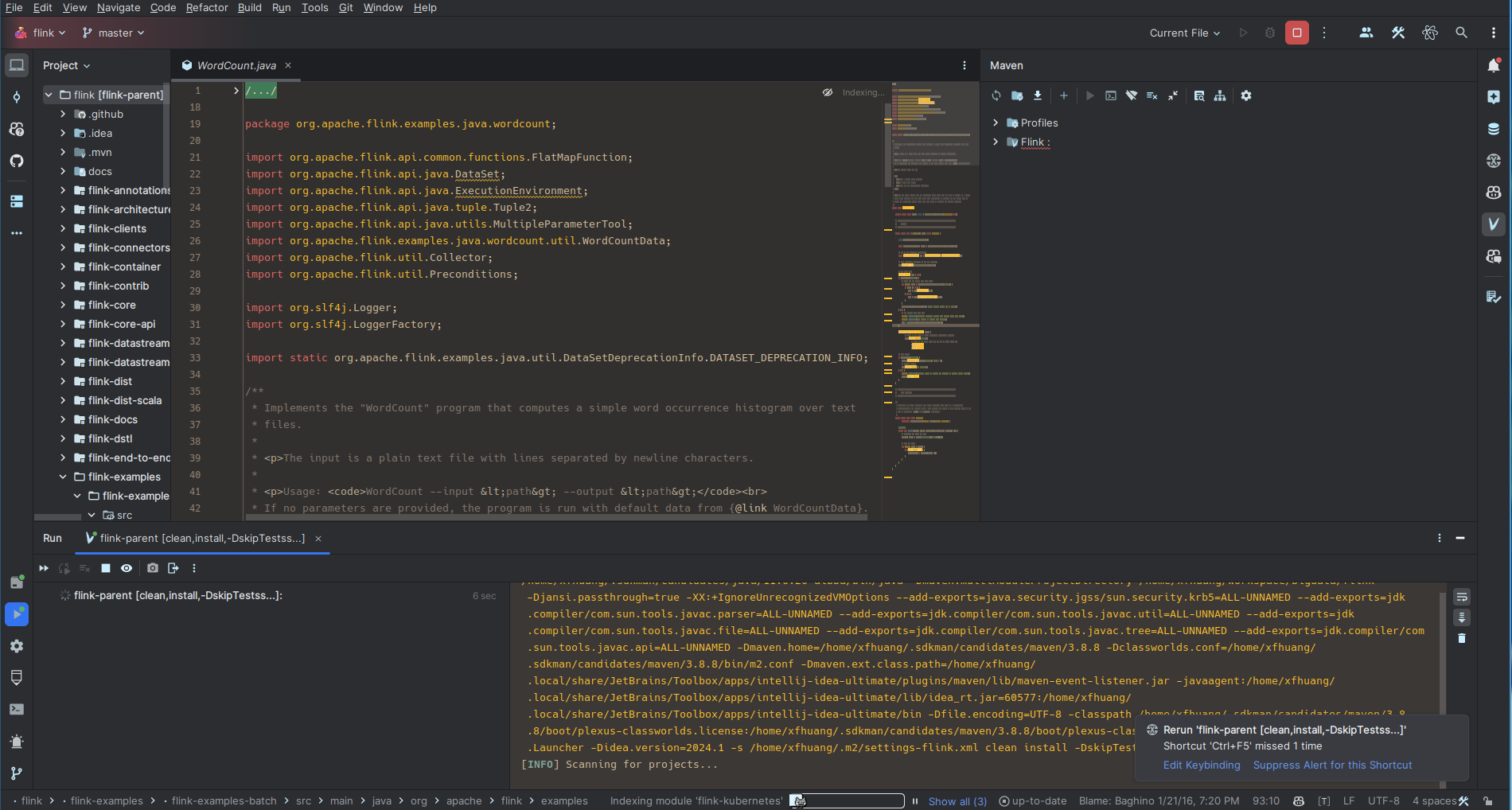
Task: Open Maven Settings gear icon
Action: (x=1246, y=95)
